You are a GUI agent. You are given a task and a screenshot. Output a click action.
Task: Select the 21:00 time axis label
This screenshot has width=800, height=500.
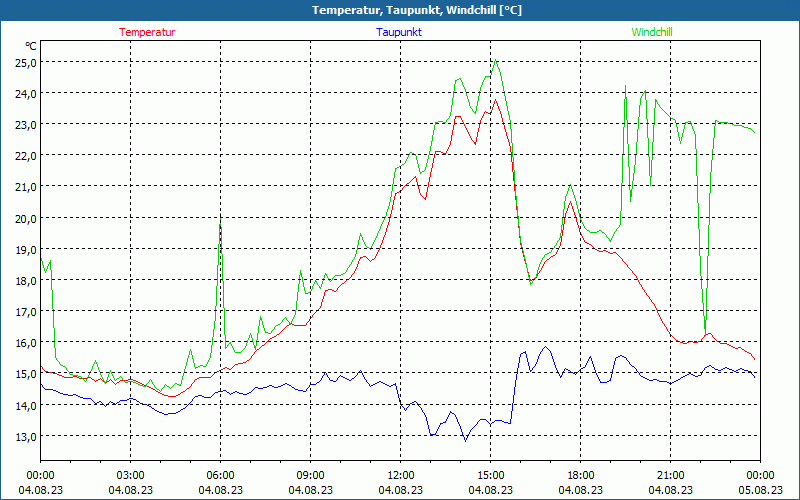point(670,475)
